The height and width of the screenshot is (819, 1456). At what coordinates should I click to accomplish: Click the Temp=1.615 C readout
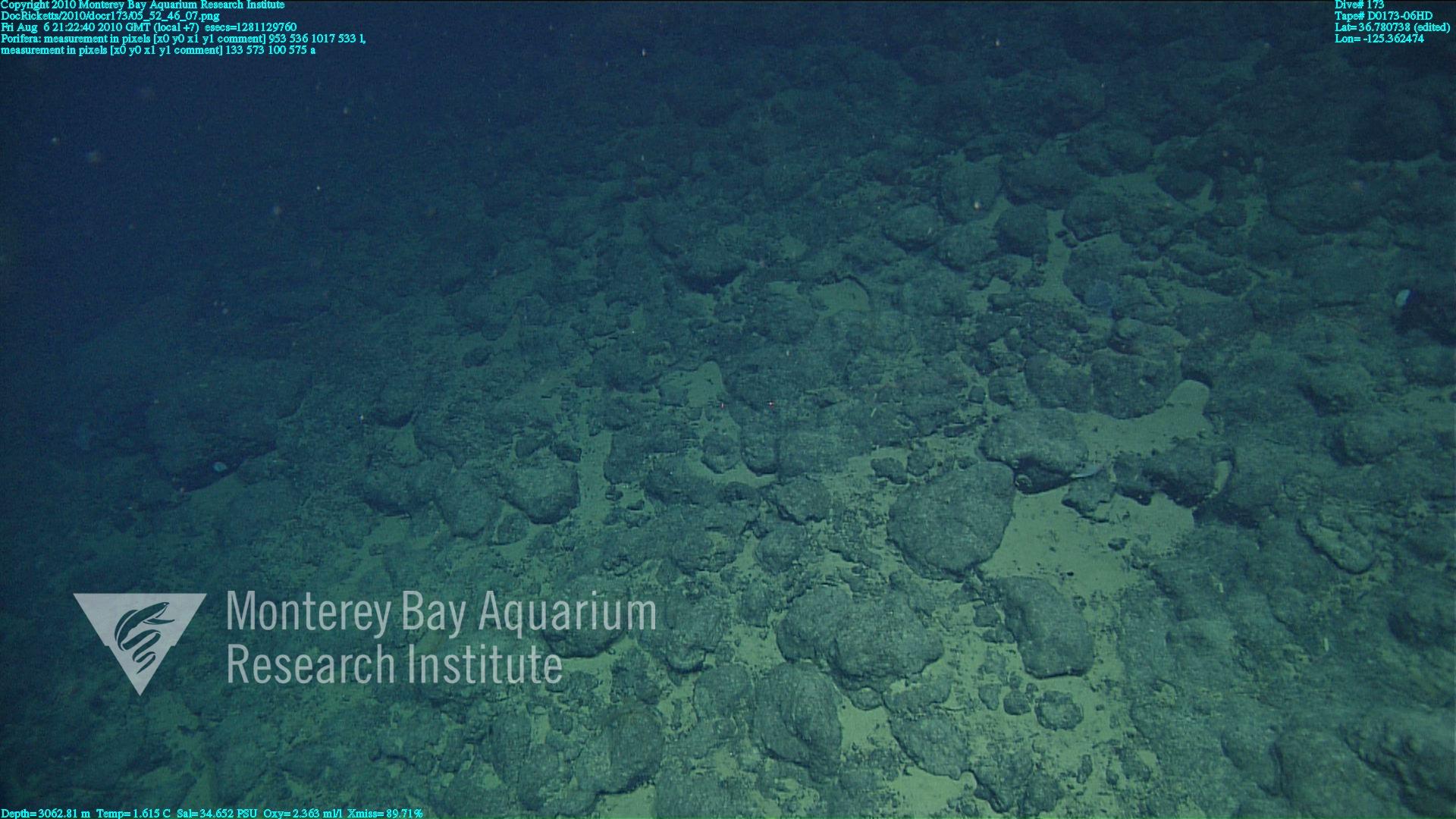(x=134, y=814)
